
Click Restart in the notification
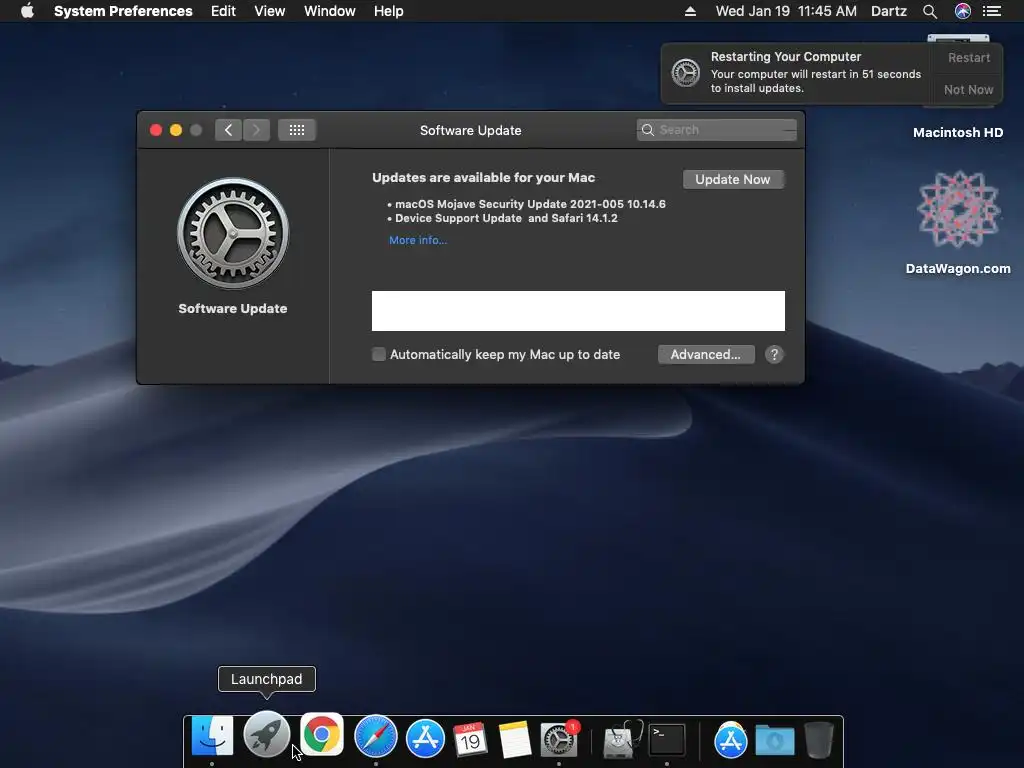coord(968,57)
